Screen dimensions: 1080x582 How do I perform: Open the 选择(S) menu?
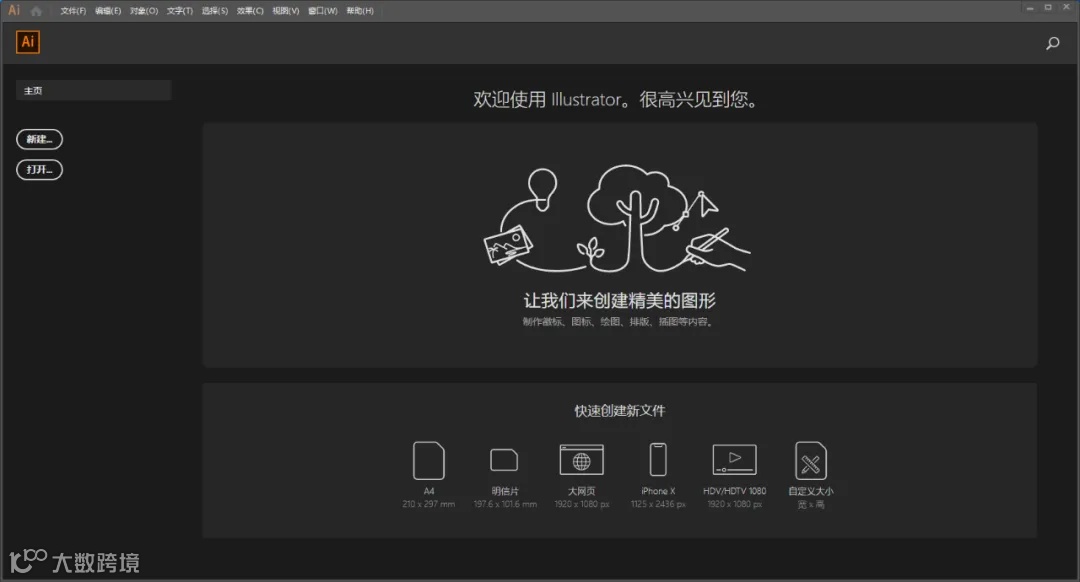[215, 11]
